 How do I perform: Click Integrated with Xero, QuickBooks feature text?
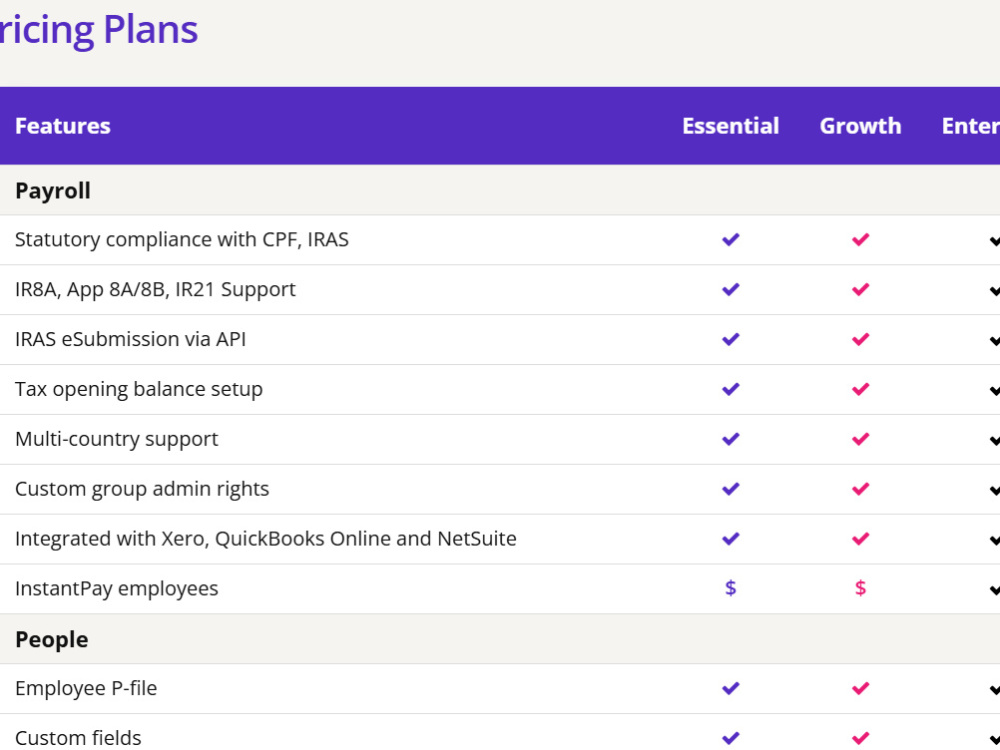265,539
